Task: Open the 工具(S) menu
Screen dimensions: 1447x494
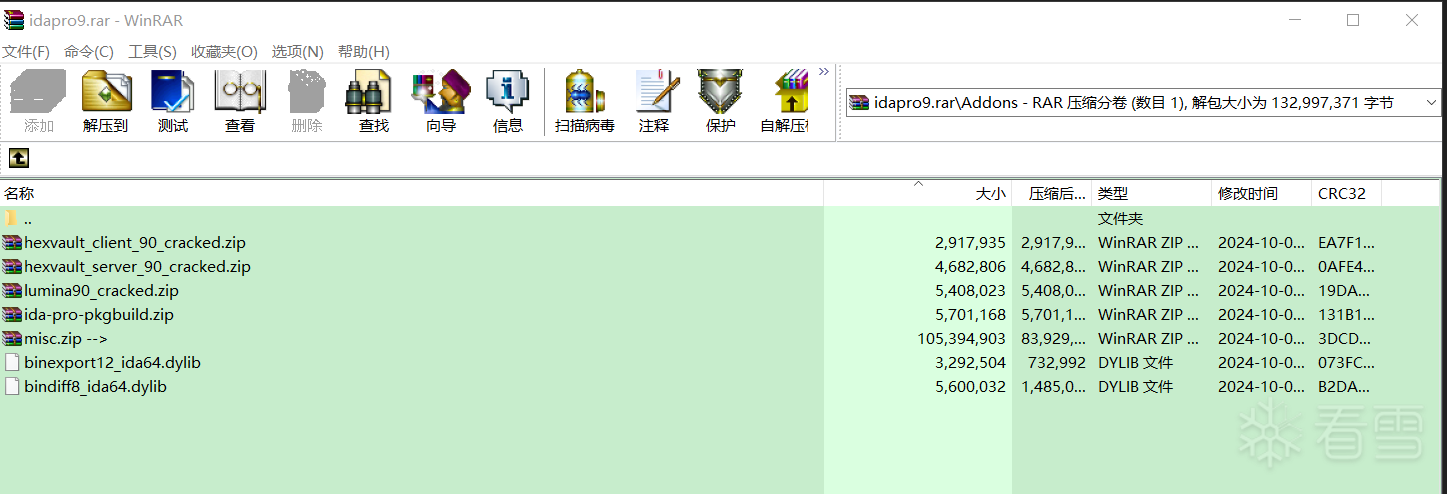Action: coord(152,51)
